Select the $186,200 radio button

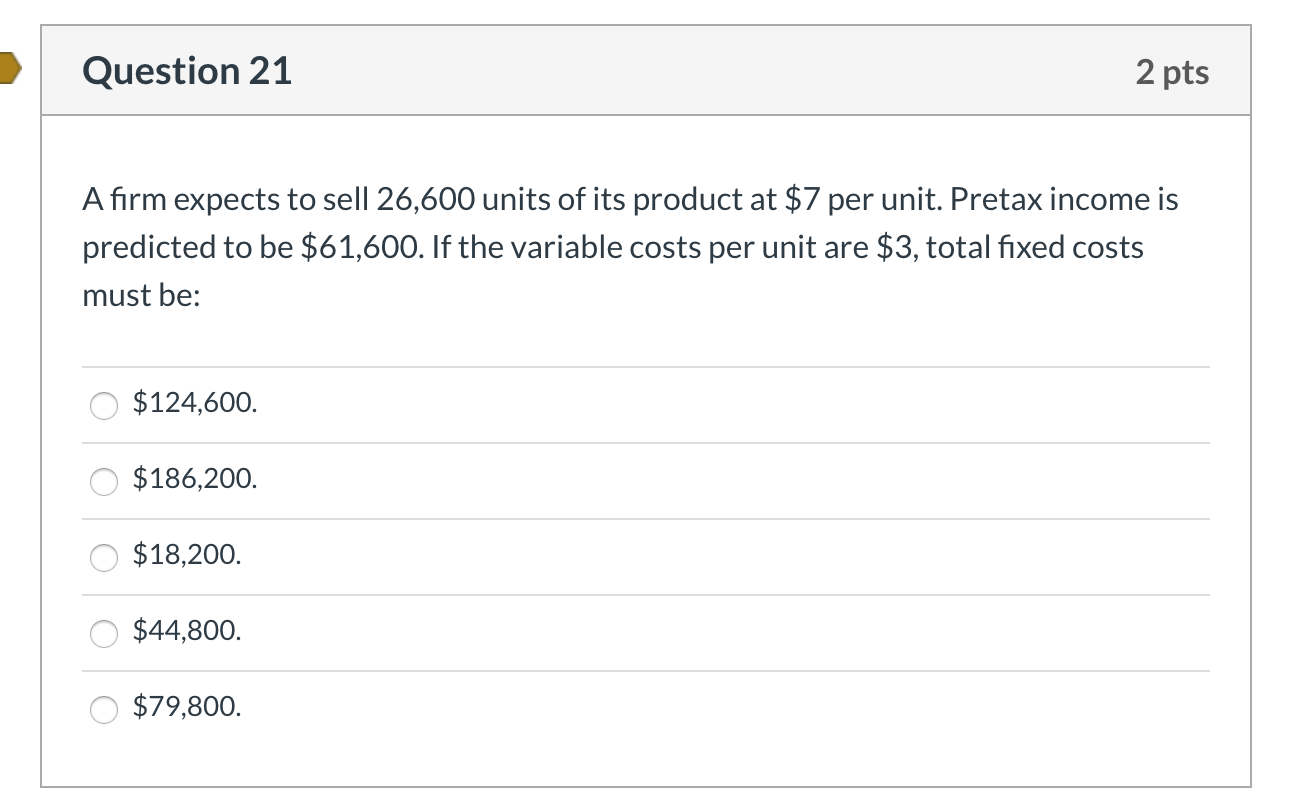point(103,482)
